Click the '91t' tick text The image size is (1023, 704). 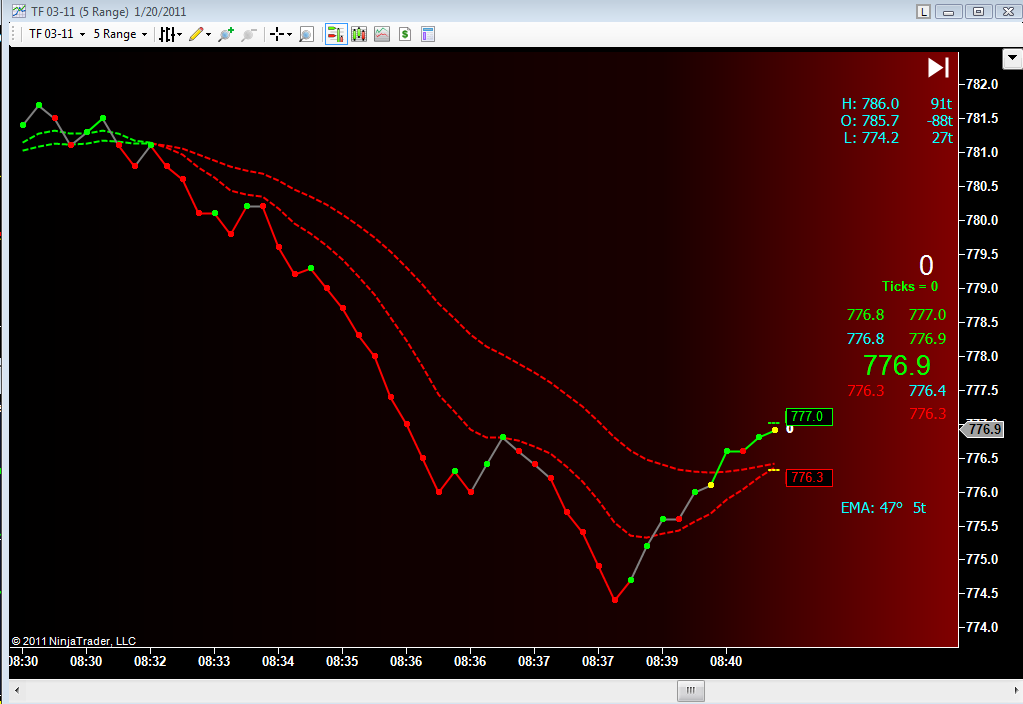941,104
